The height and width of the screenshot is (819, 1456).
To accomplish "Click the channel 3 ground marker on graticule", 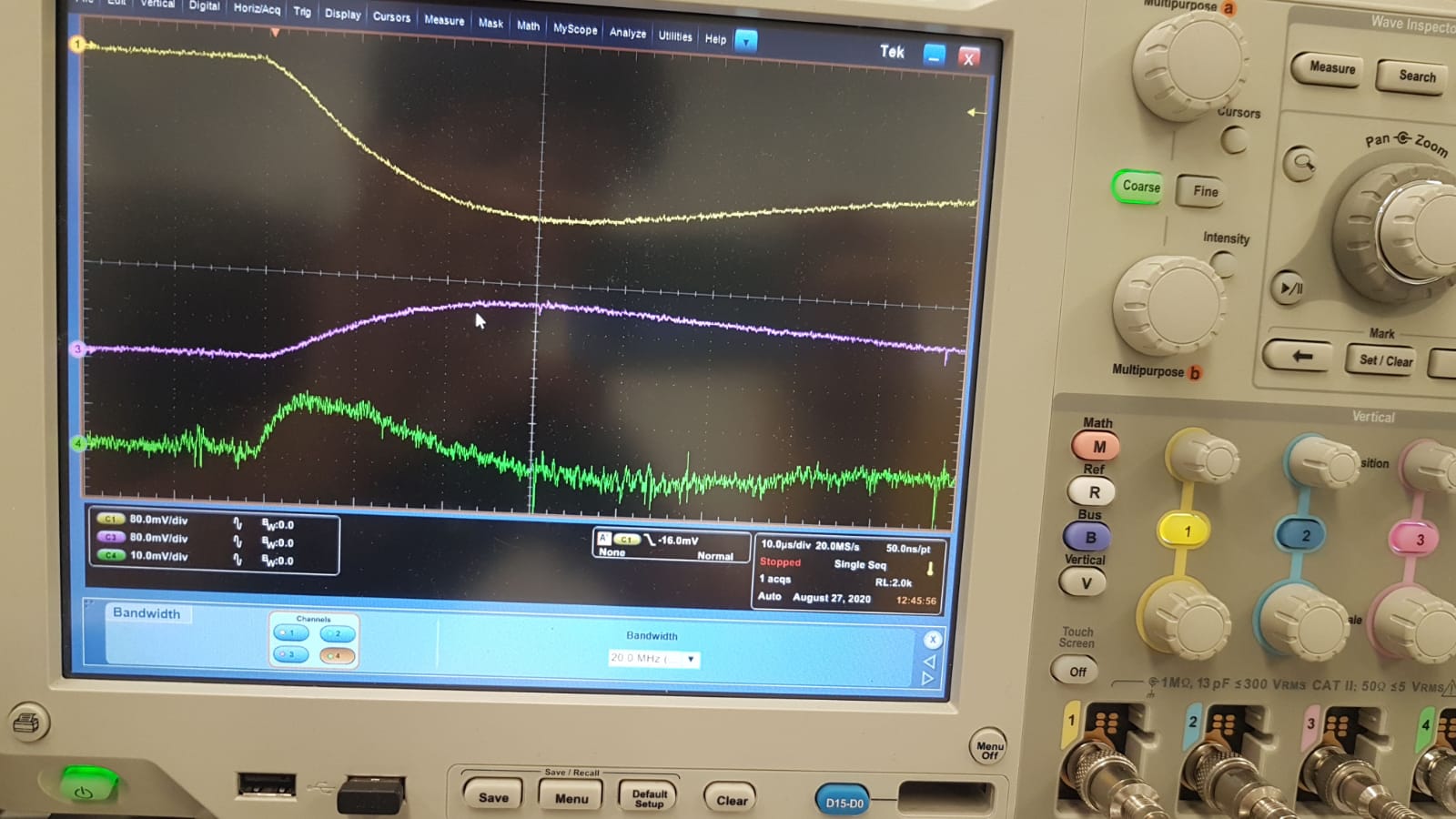I will click(77, 349).
